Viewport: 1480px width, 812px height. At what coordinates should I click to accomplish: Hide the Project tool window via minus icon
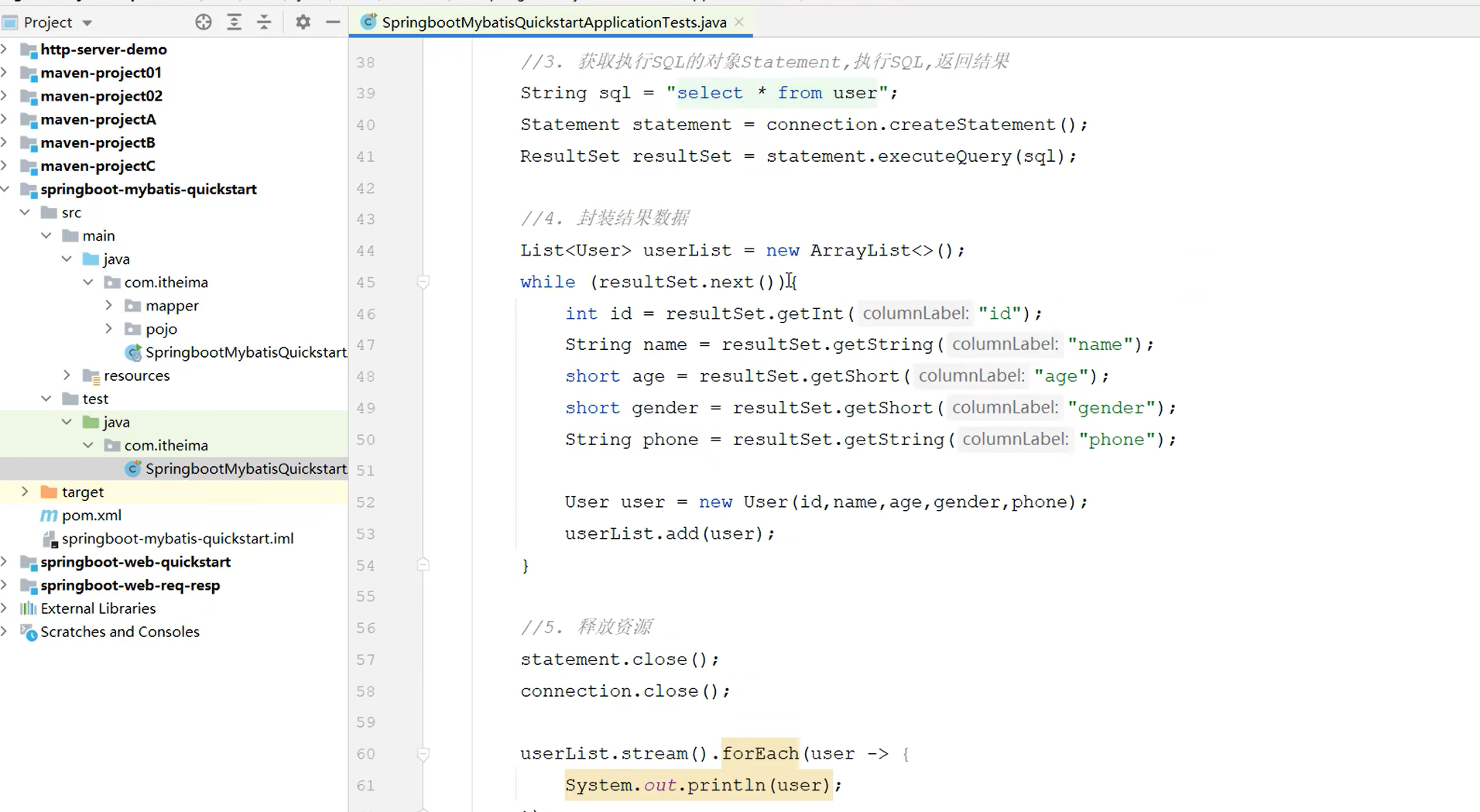[x=333, y=22]
